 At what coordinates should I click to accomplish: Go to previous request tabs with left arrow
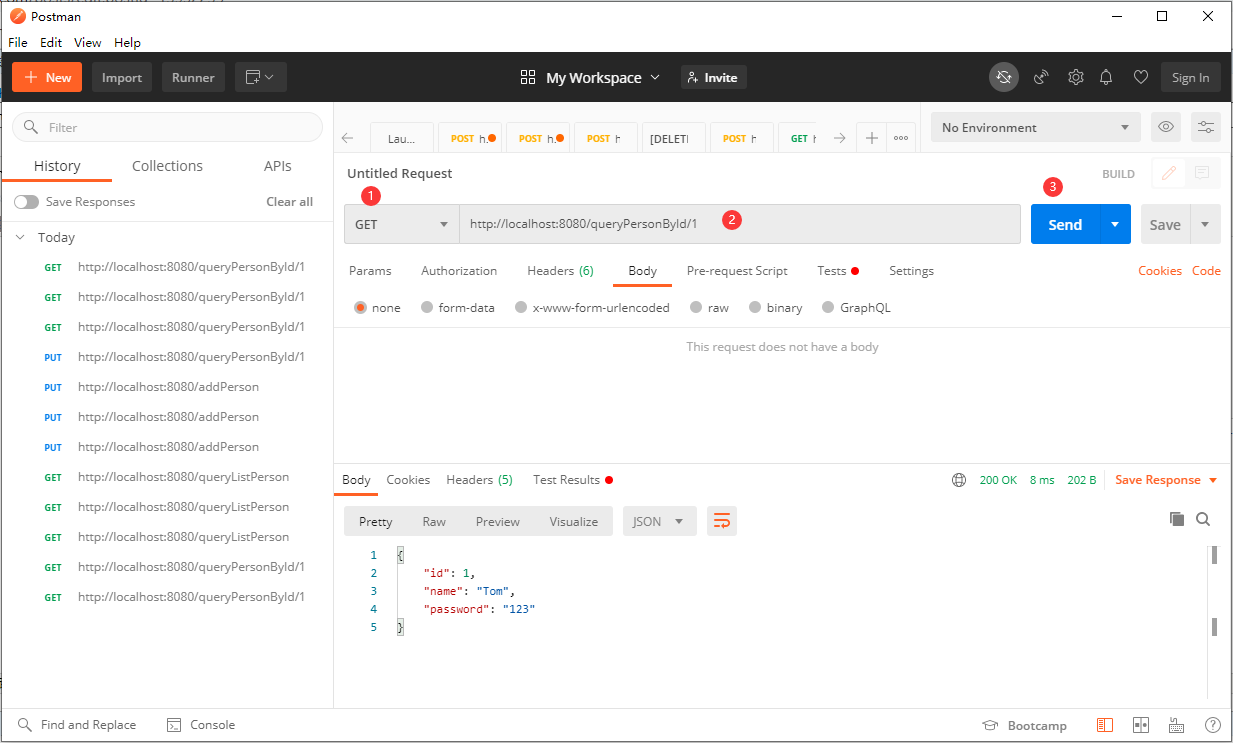[x=348, y=138]
